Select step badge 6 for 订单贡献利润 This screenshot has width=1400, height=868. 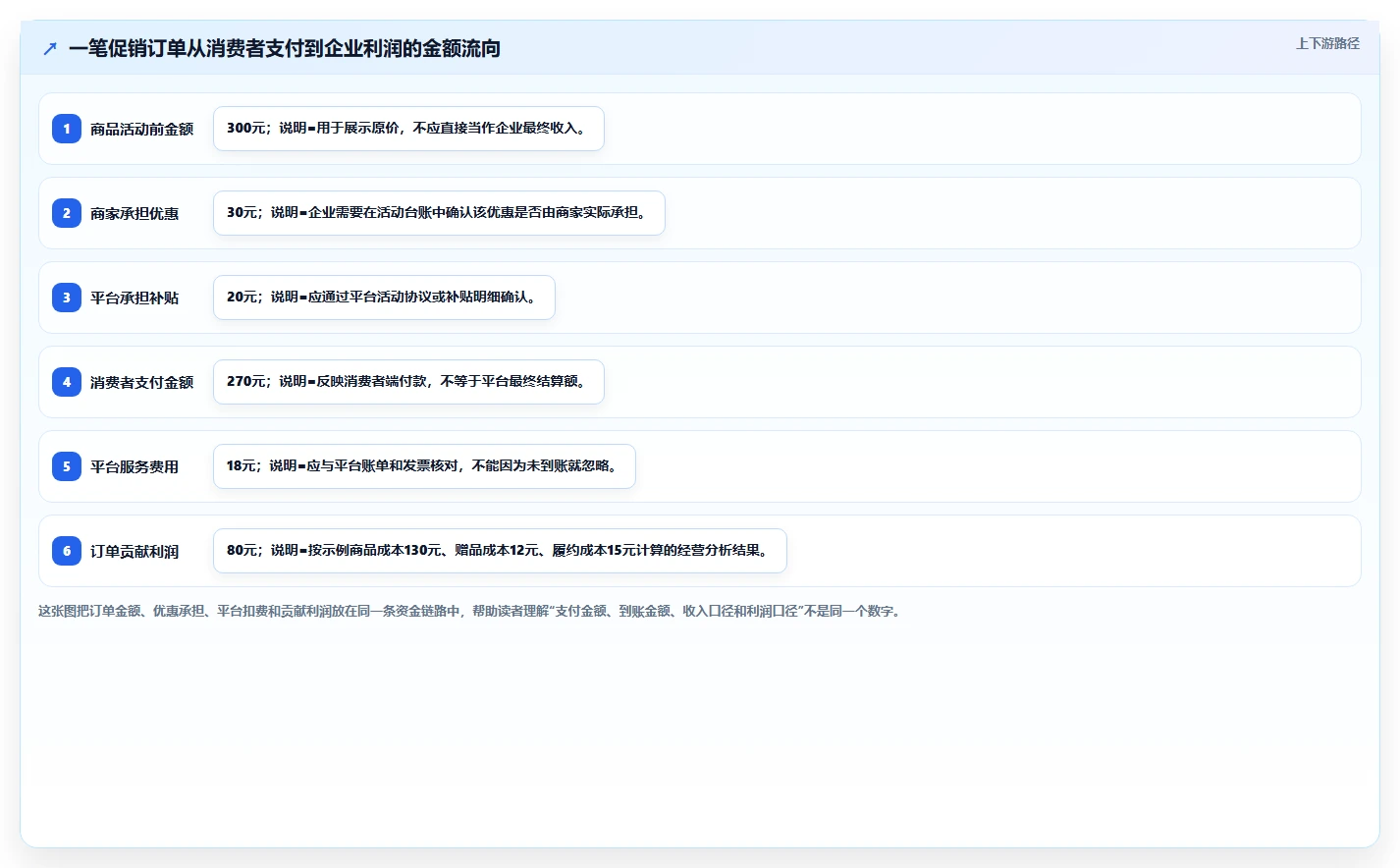(67, 551)
